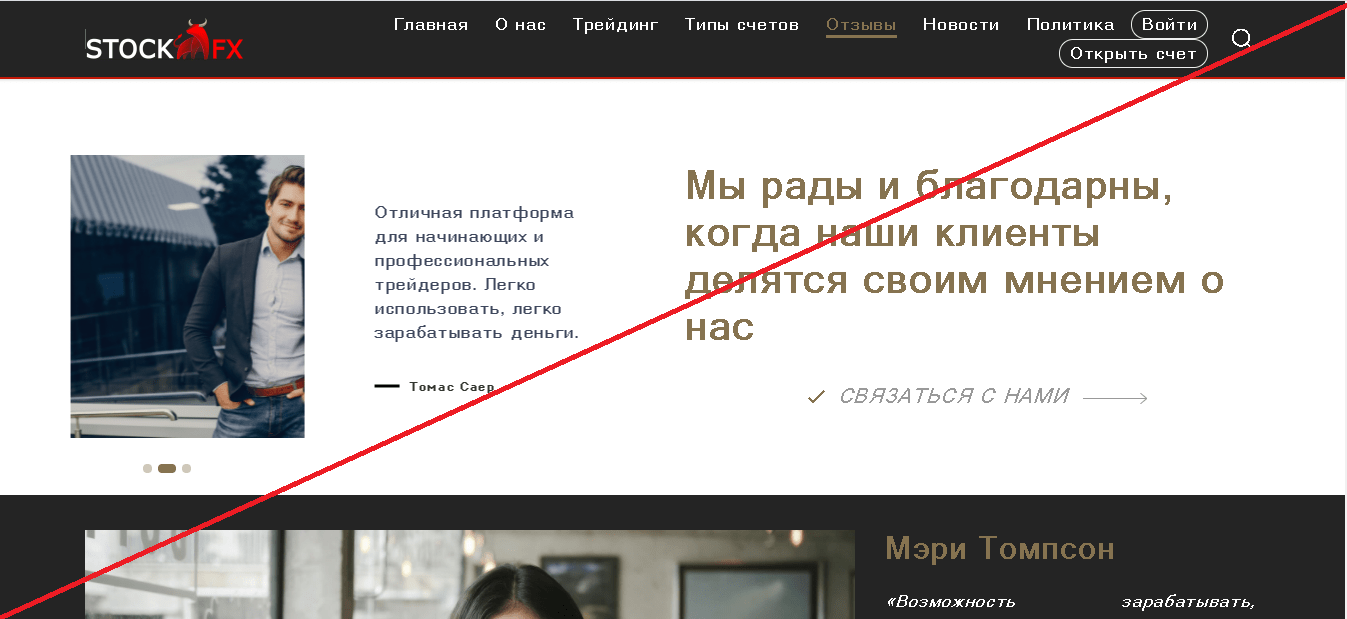Viewport: 1347px width, 619px height.
Task: Select the third testimonial slider dot
Action: 186,468
